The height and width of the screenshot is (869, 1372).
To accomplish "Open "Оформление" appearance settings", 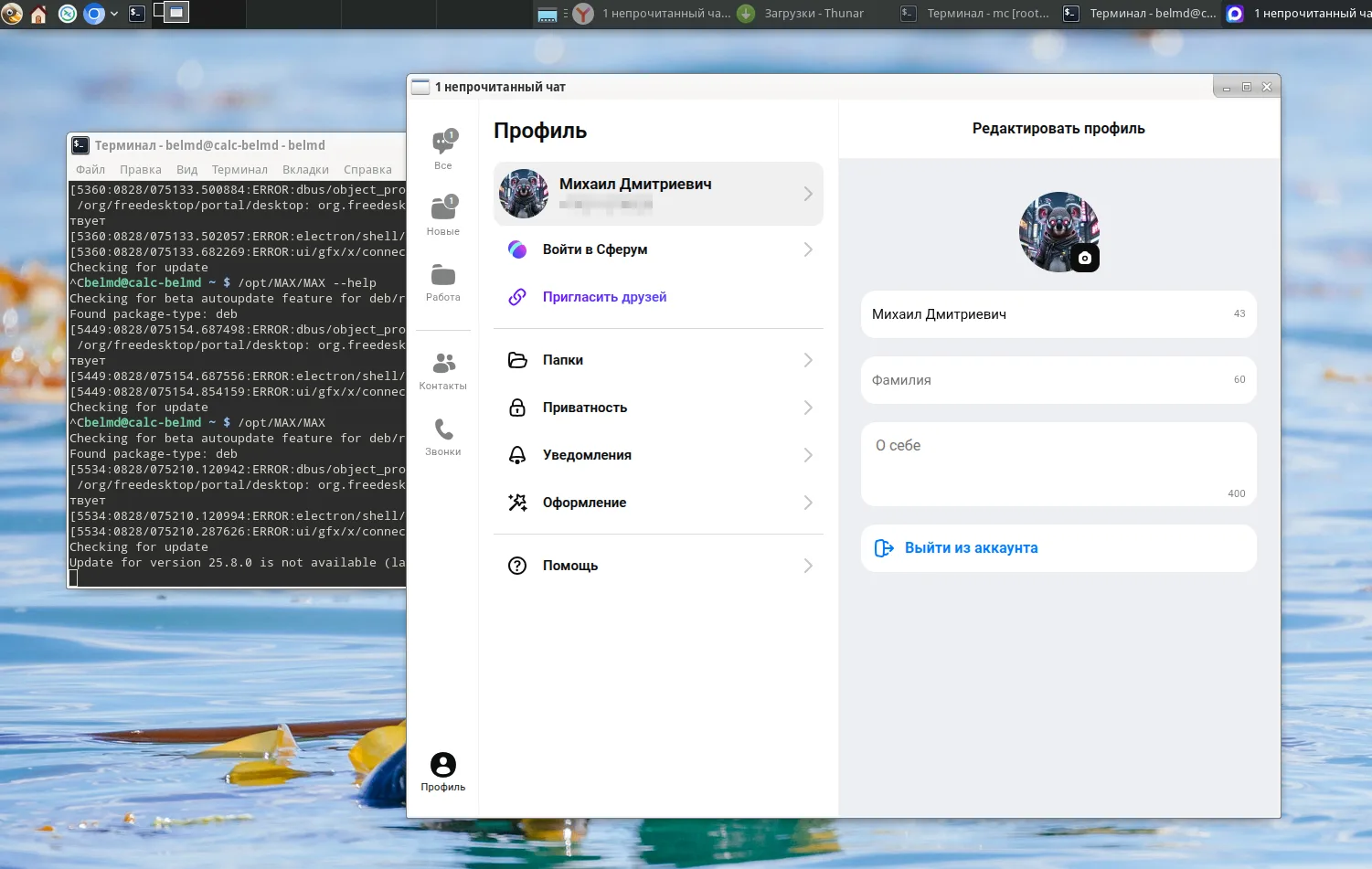I will pos(517,502).
